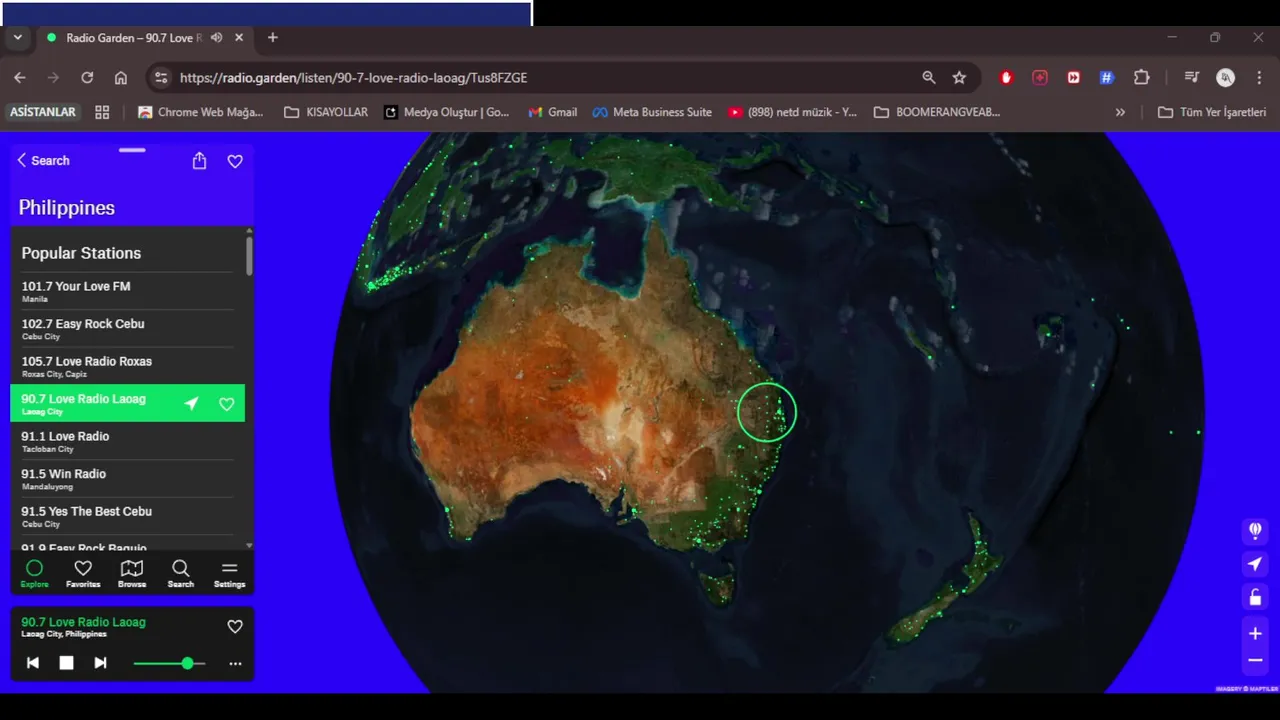Go back in Chrome
This screenshot has height=720, width=1280.
(x=20, y=77)
